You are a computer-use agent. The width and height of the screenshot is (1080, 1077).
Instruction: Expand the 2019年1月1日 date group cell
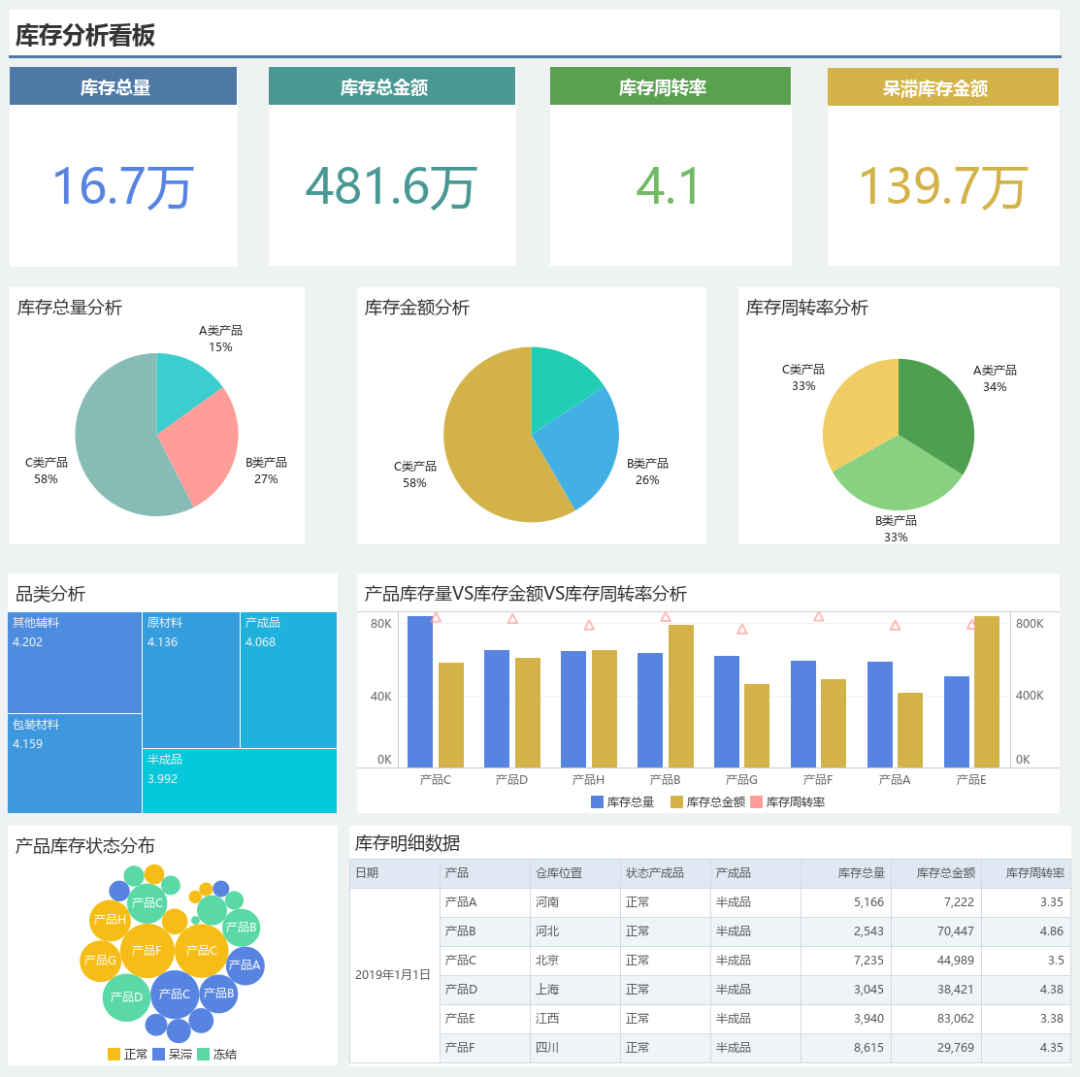pos(393,974)
